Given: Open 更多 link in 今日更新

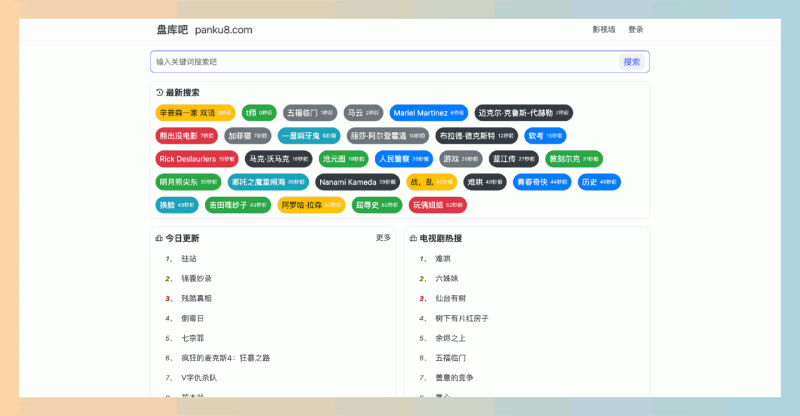Looking at the screenshot, I should click(383, 238).
